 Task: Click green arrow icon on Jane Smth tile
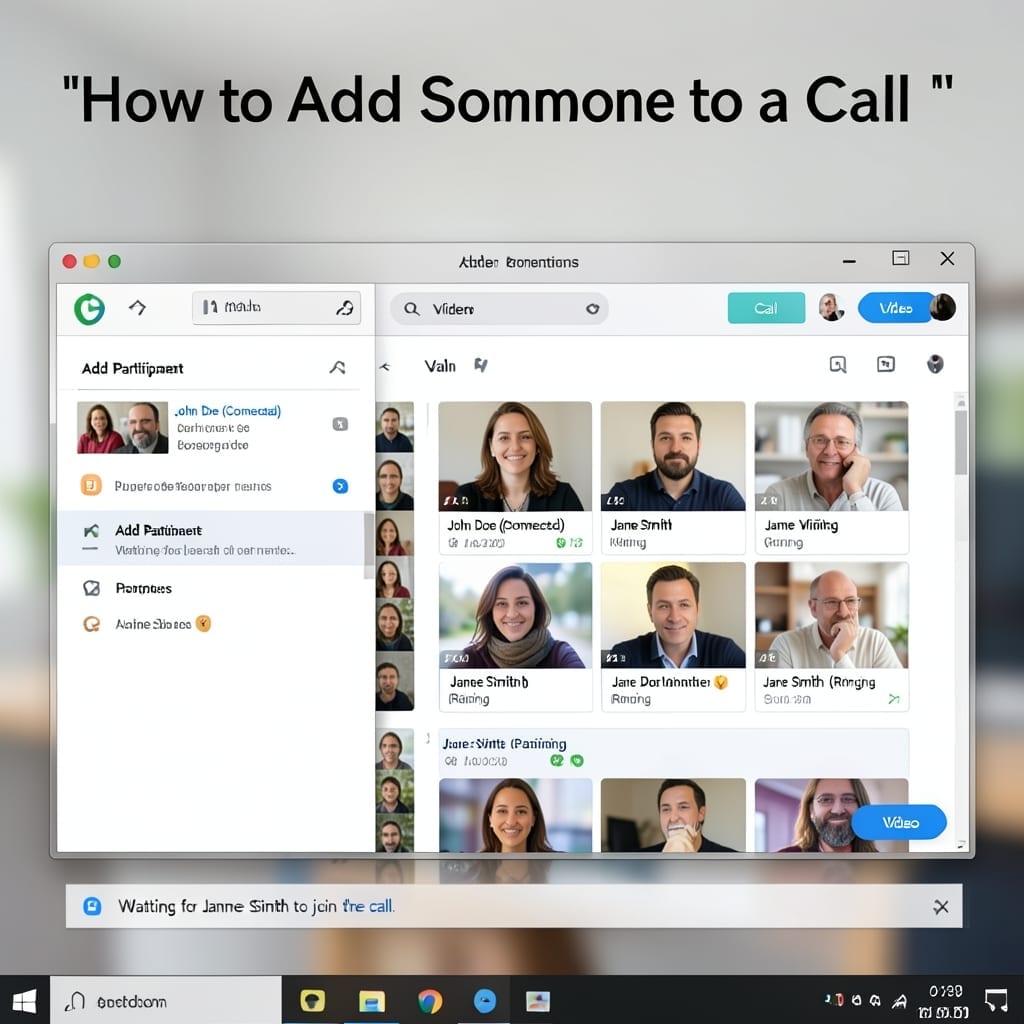[894, 699]
